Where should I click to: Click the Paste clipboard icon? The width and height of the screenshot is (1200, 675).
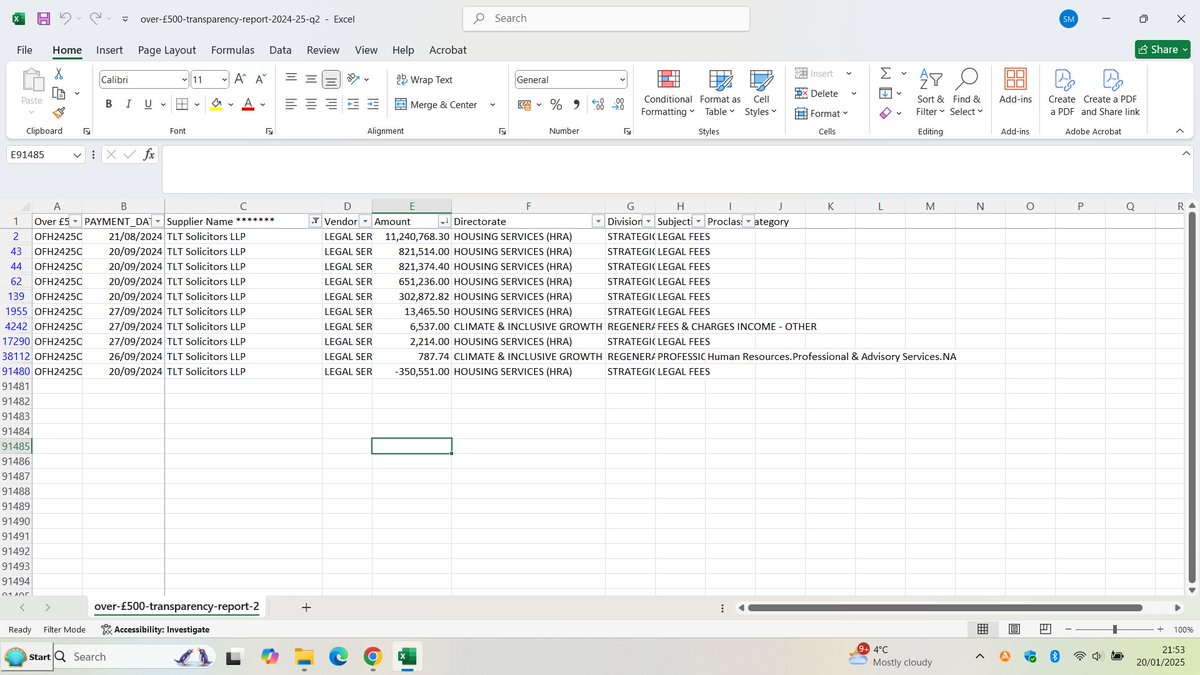coord(32,81)
